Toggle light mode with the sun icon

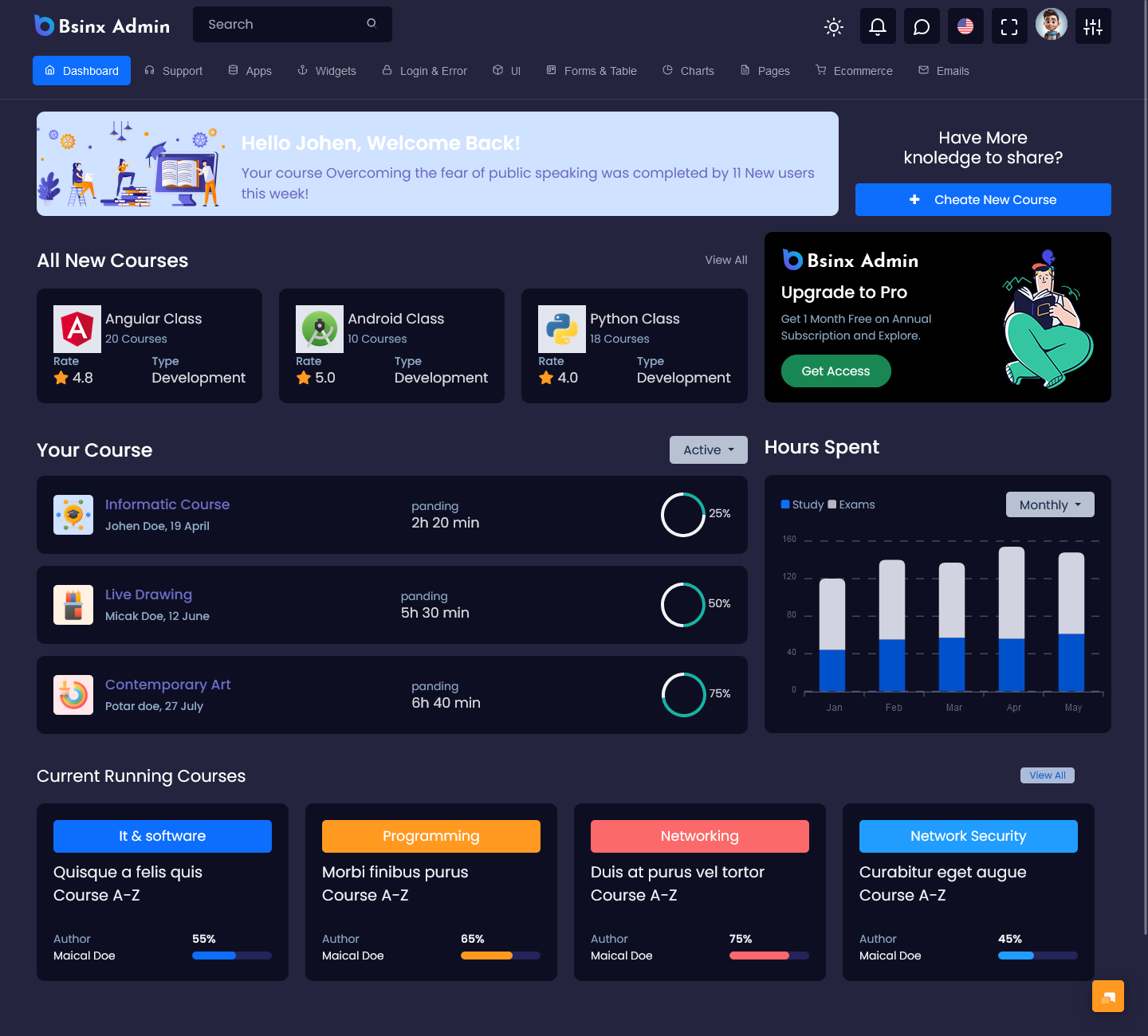click(833, 27)
